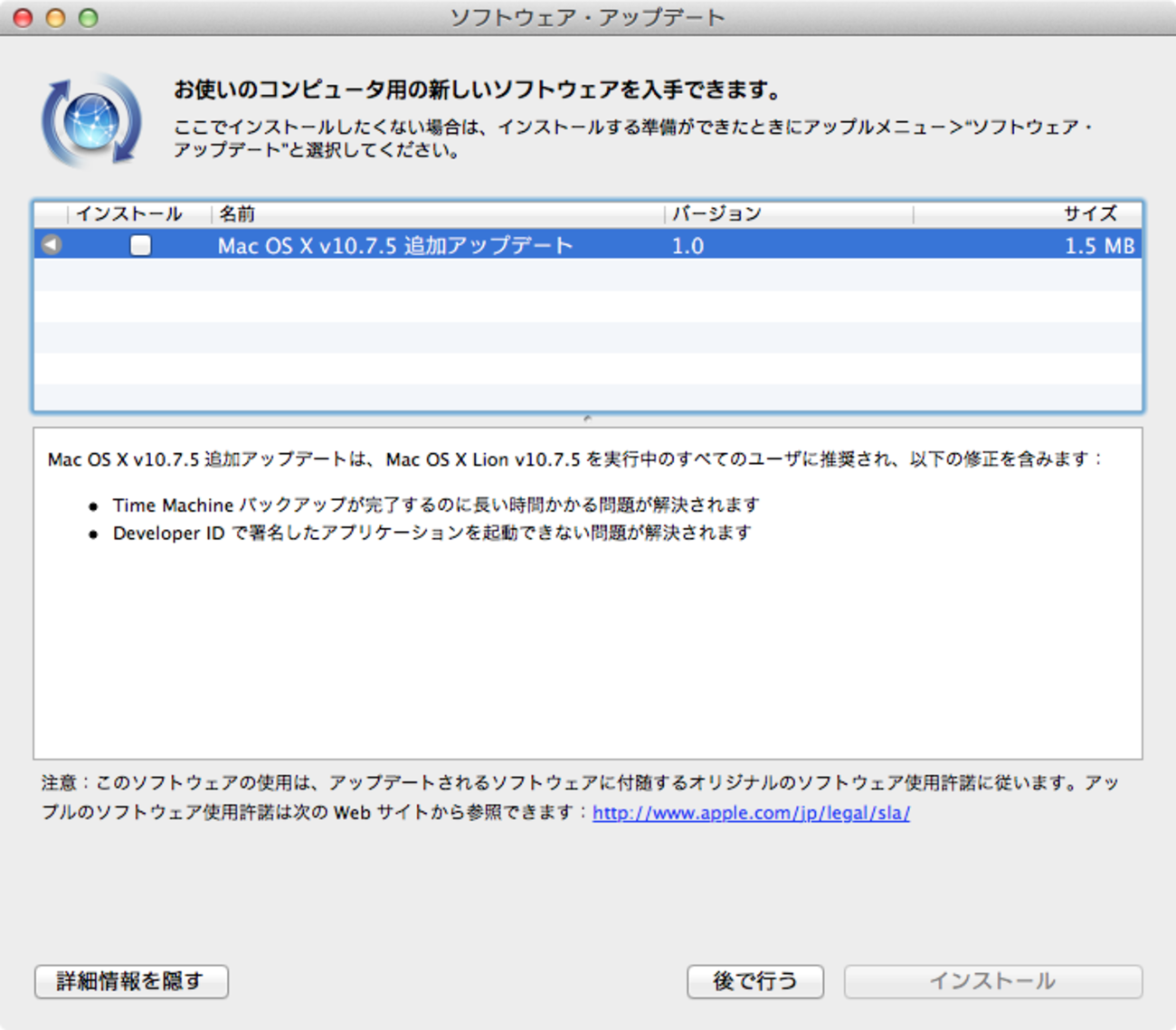Click the restart-required arrow icon in update row
Viewport: 1176px width, 1030px height.
(52, 244)
